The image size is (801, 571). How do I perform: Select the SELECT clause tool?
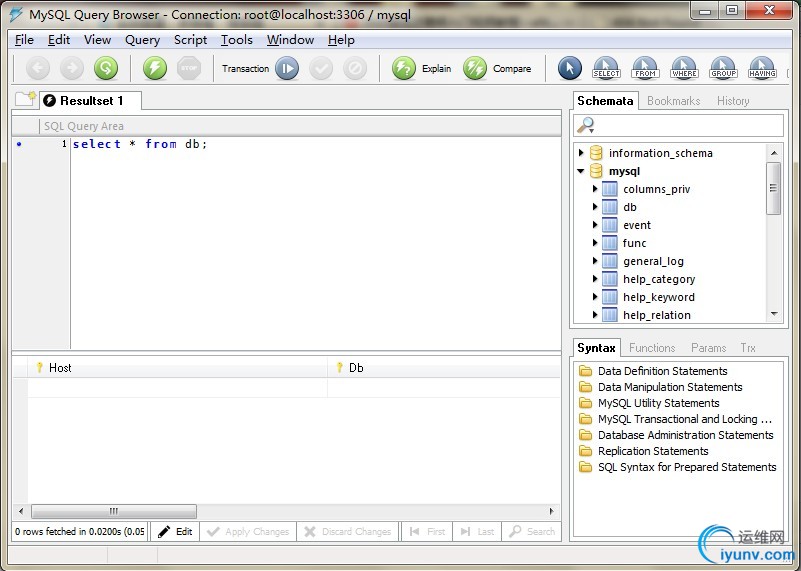click(606, 68)
